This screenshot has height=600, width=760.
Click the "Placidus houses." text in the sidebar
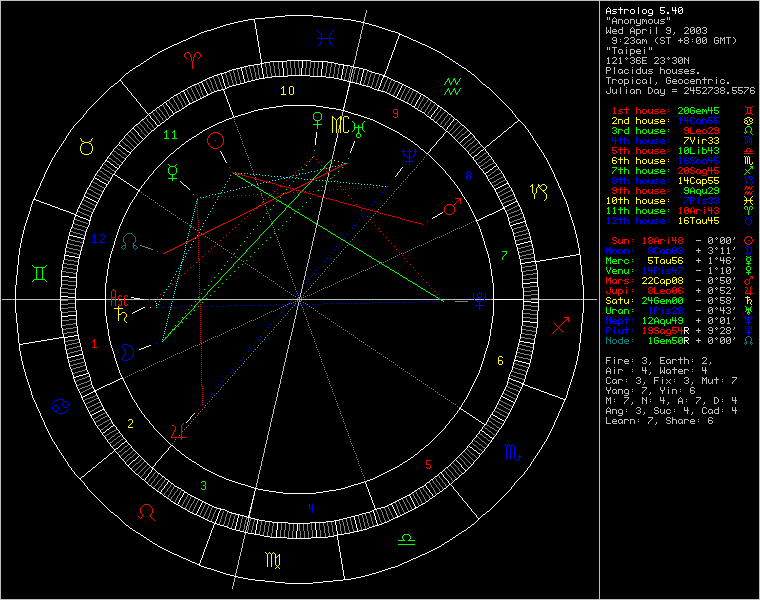point(653,70)
